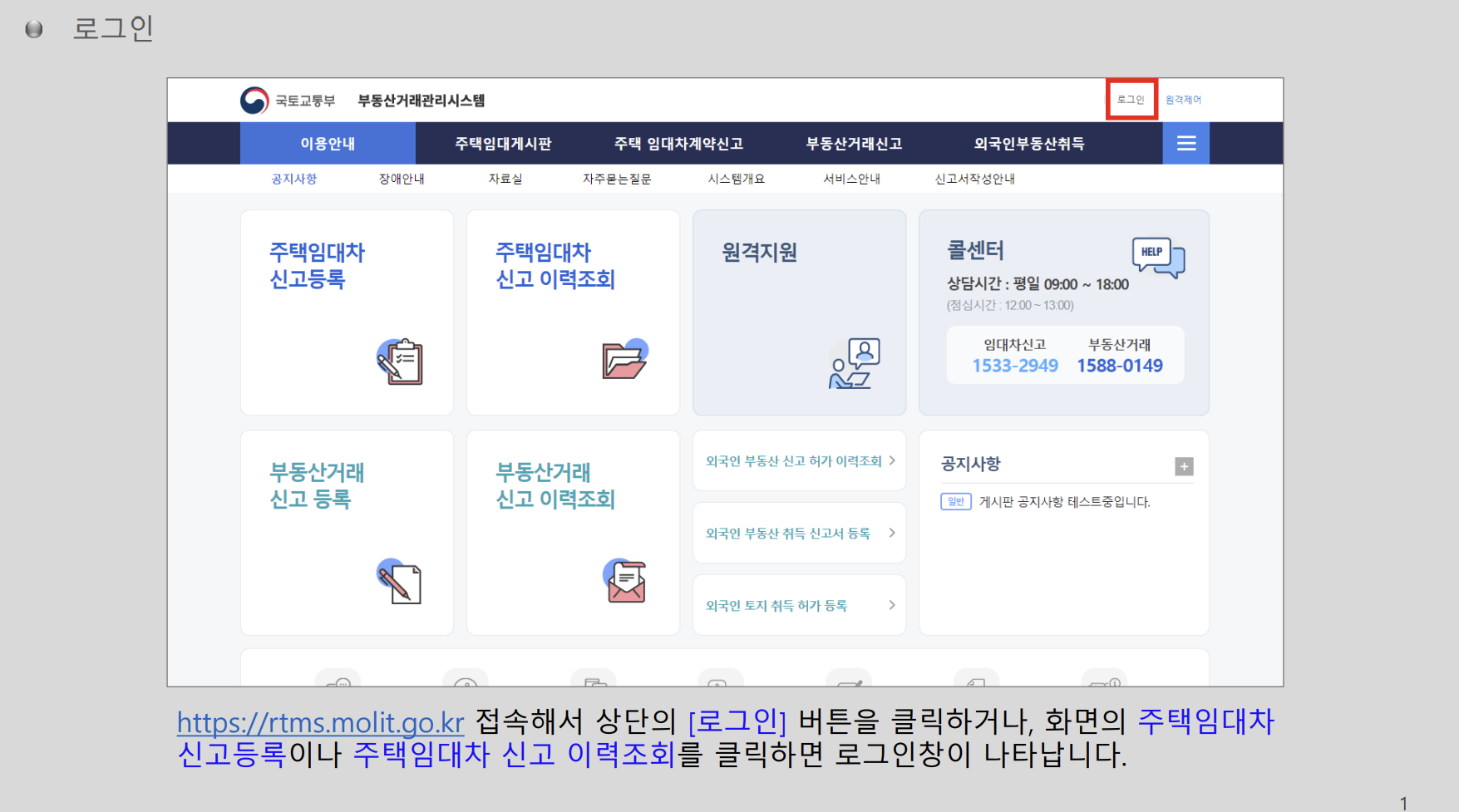Click the plus icon on the 공지사항 panel
1459x812 pixels.
pos(1184,466)
